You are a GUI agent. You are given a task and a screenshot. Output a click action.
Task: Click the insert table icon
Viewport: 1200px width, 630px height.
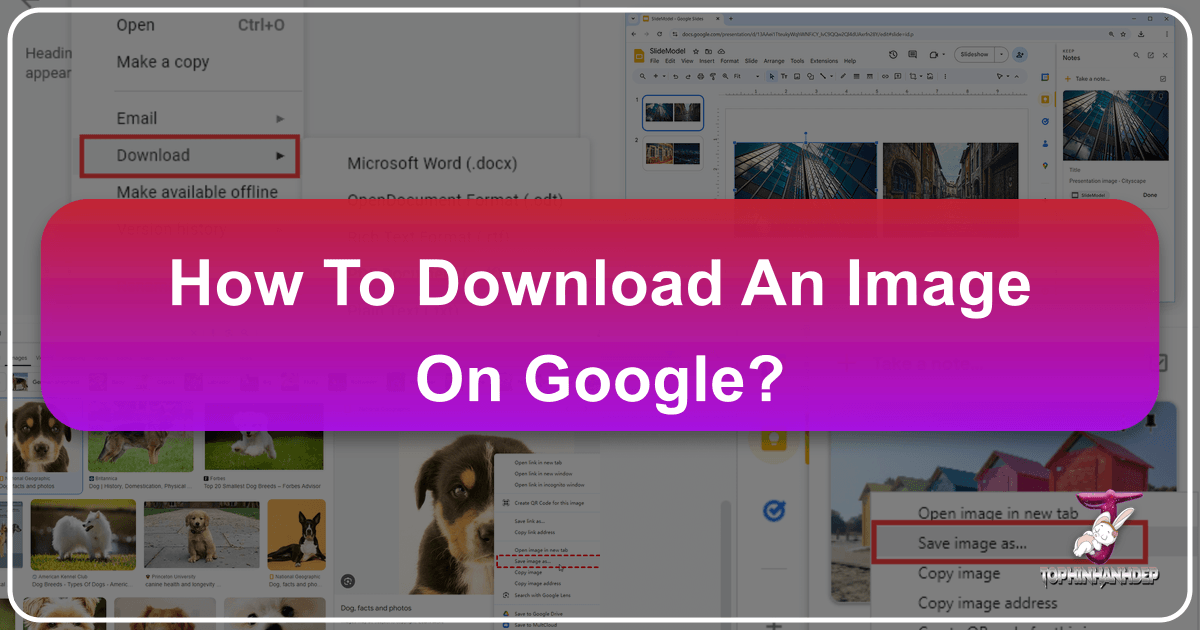[857, 75]
